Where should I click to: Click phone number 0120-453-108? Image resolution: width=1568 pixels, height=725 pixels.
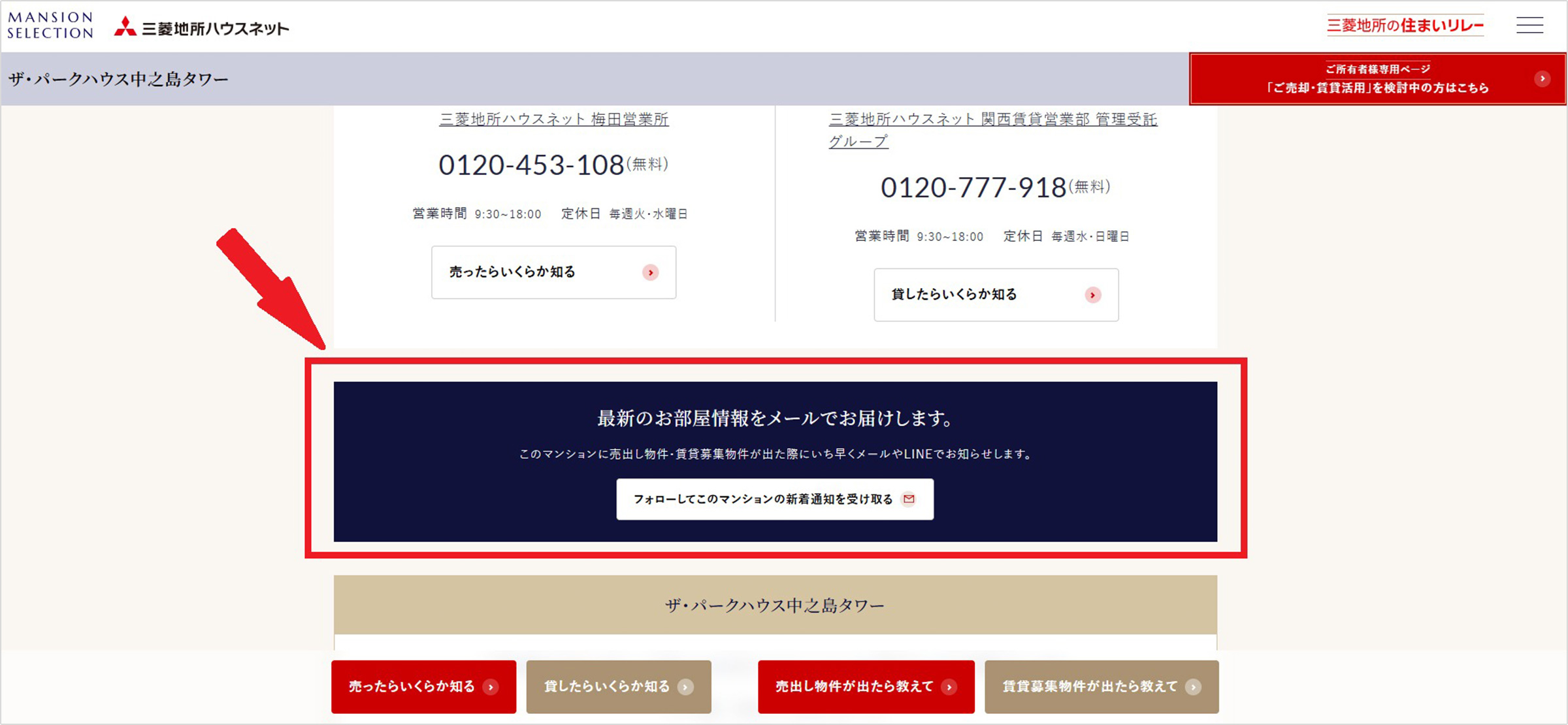point(531,165)
